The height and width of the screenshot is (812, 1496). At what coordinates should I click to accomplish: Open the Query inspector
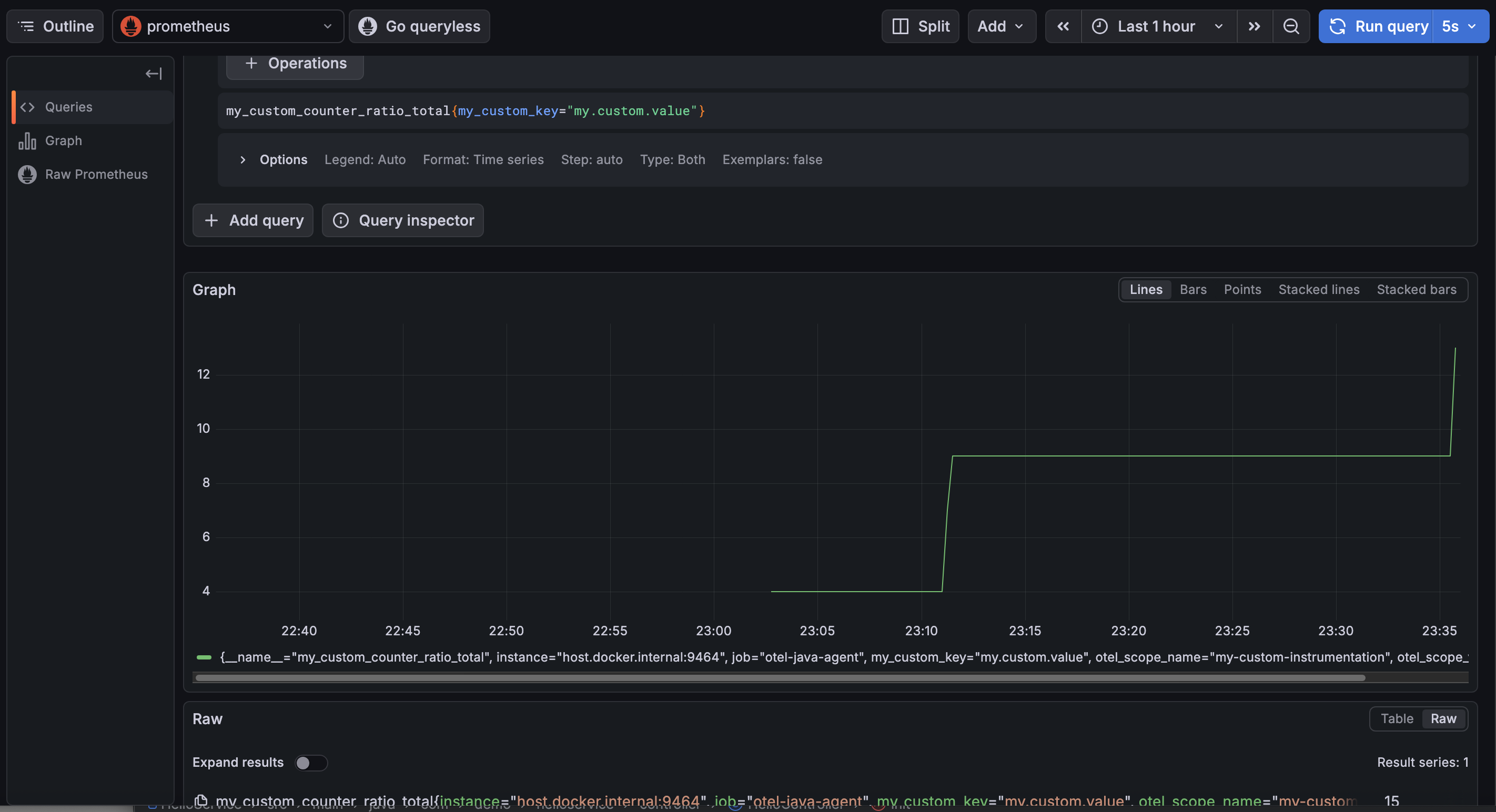click(402, 220)
